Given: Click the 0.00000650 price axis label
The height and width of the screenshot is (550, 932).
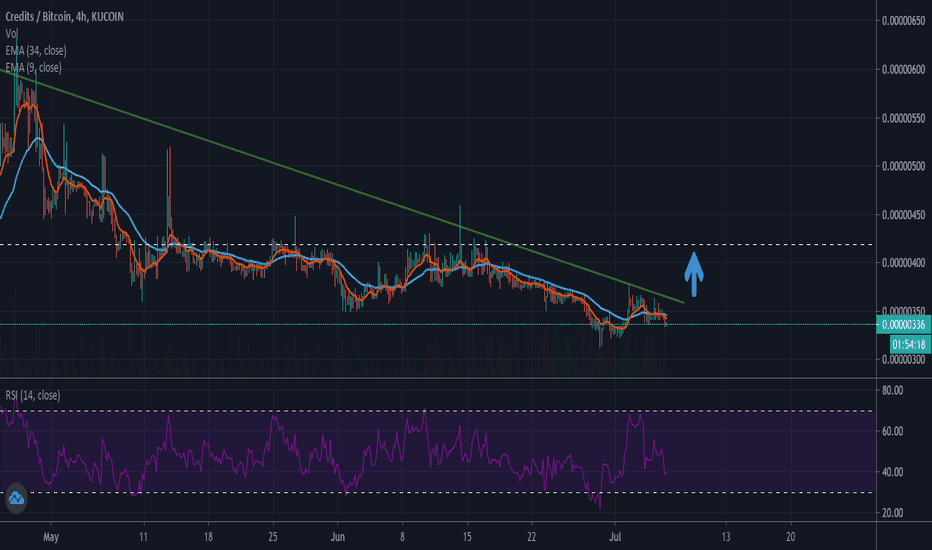Looking at the screenshot, I should [903, 21].
